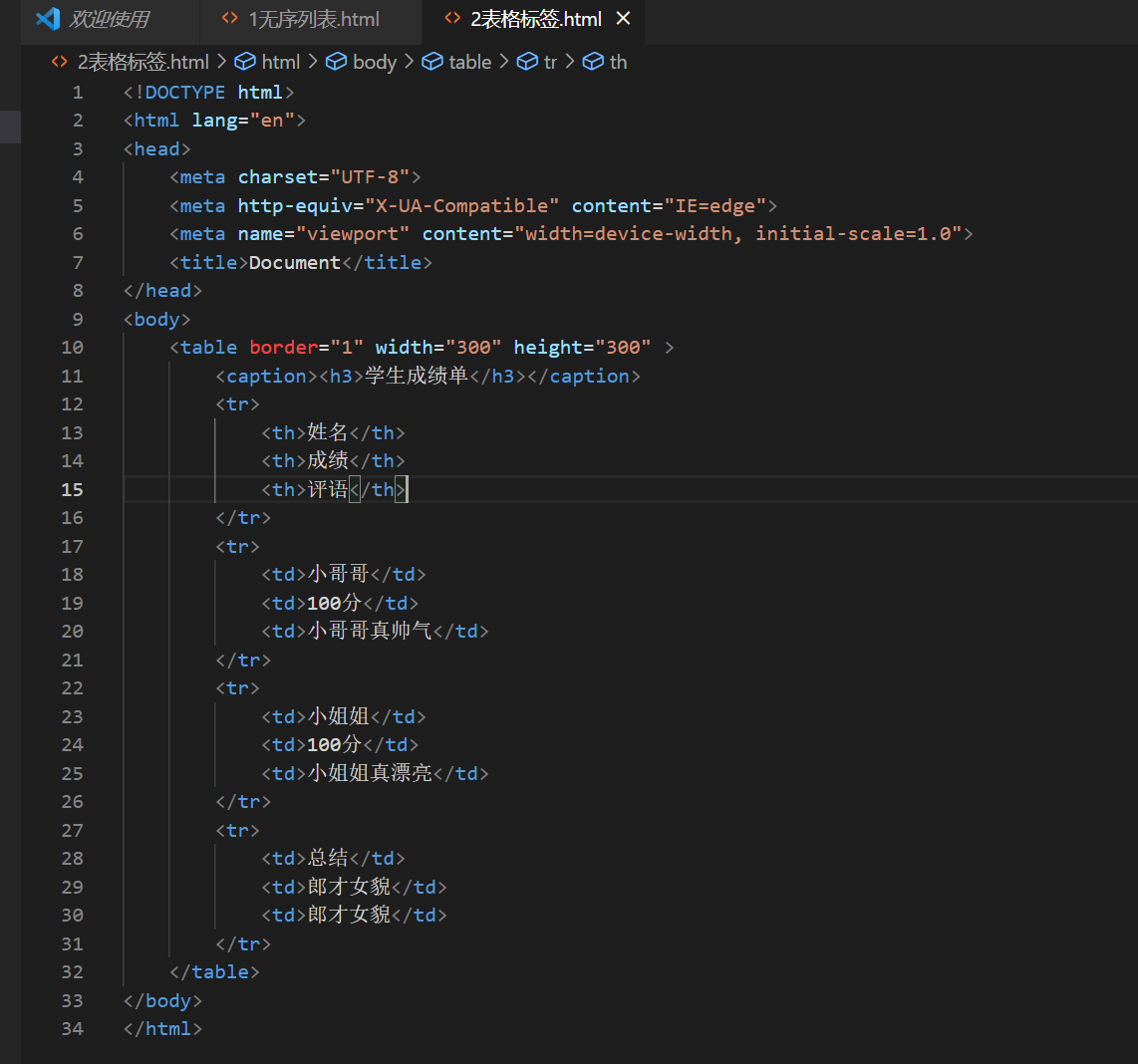Click "X-UA-Compatible" value on line 5
The image size is (1138, 1064).
click(x=461, y=206)
